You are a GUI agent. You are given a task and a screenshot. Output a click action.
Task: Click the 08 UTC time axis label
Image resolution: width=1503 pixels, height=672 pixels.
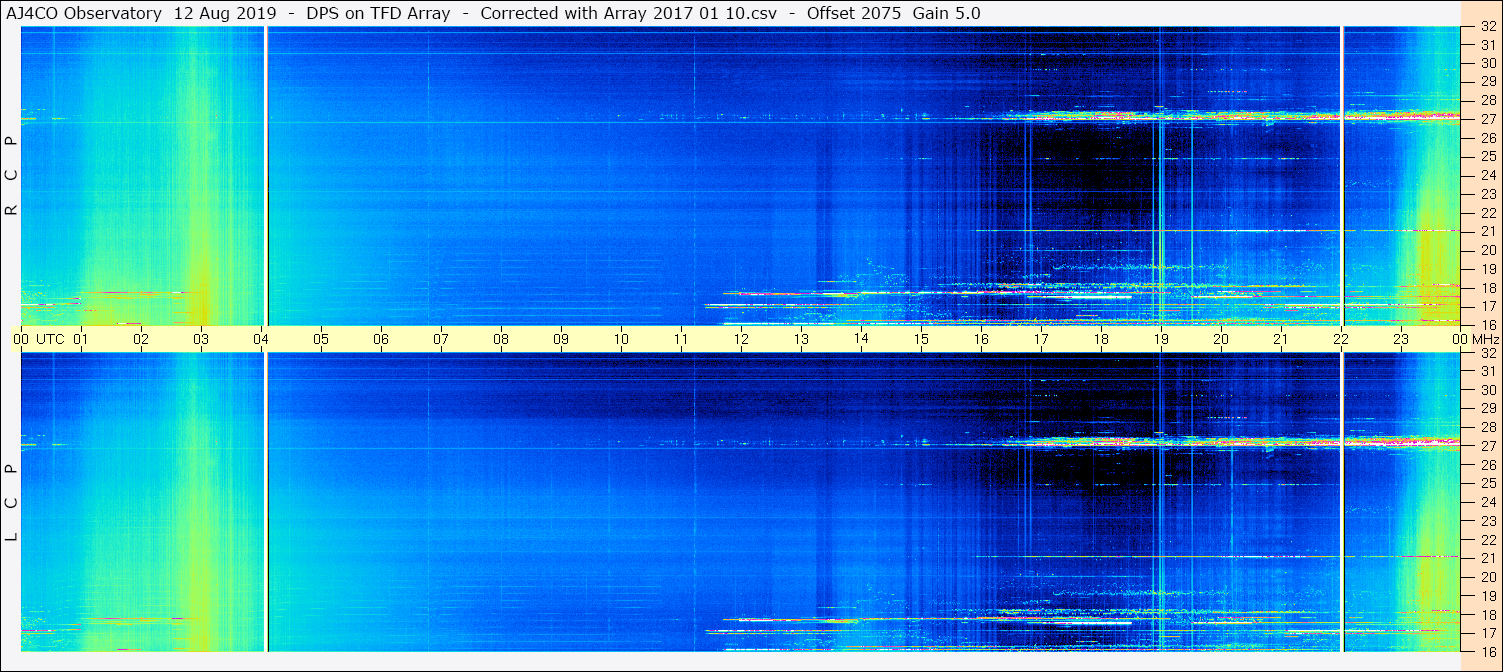click(501, 339)
